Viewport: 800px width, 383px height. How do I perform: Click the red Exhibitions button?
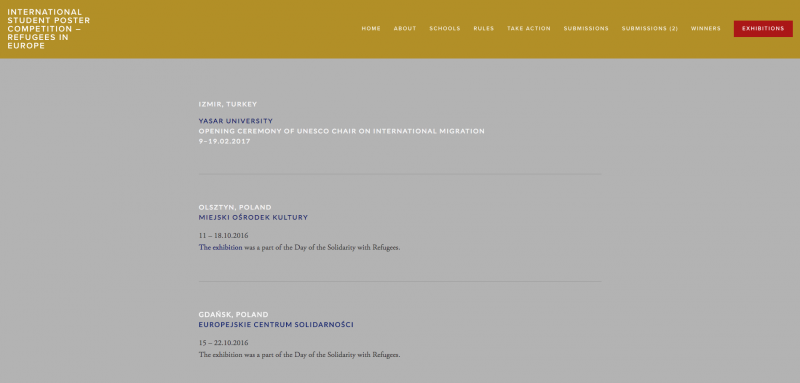point(763,29)
